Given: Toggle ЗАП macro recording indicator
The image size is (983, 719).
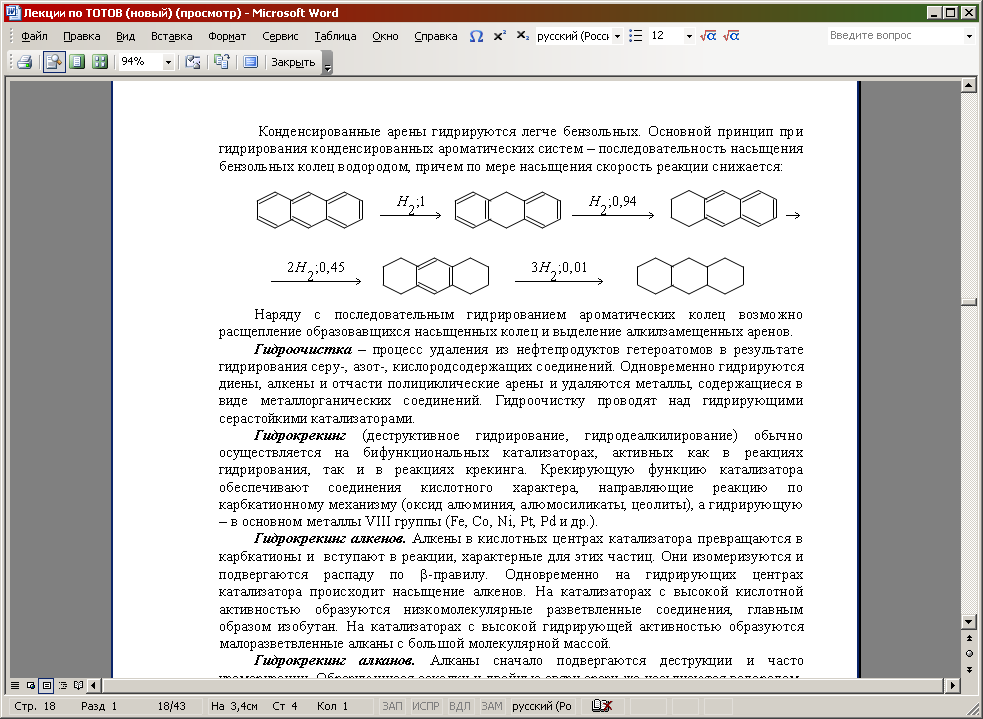Looking at the screenshot, I should (392, 706).
